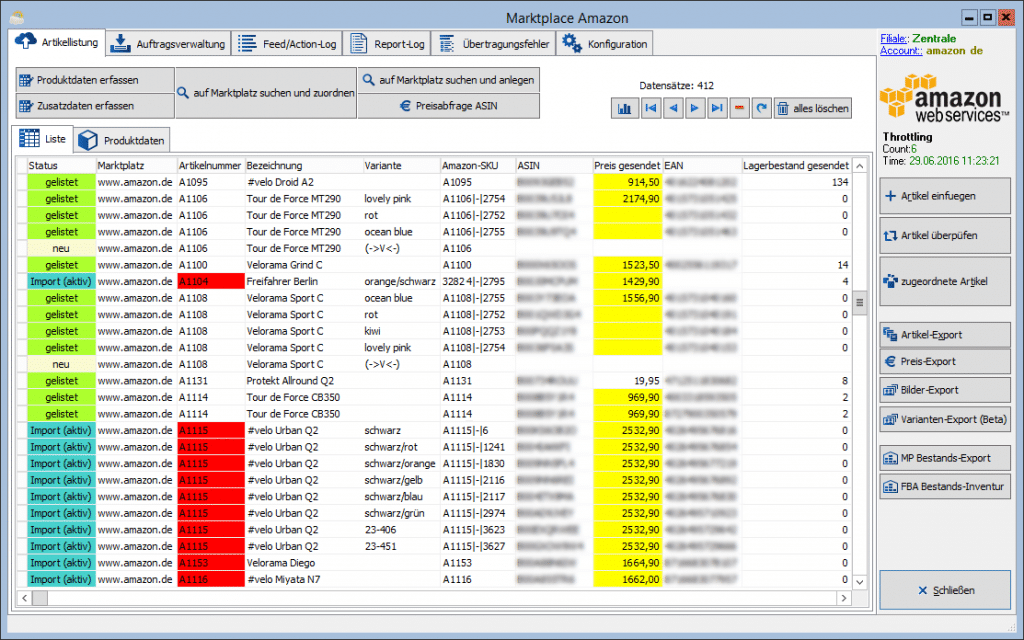Go to previous record arrow
This screenshot has height=640, width=1024.
coord(673,108)
